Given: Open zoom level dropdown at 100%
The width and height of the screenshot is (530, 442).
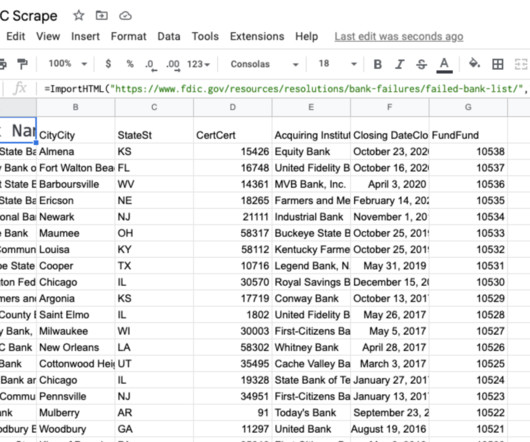Looking at the screenshot, I should (68, 64).
